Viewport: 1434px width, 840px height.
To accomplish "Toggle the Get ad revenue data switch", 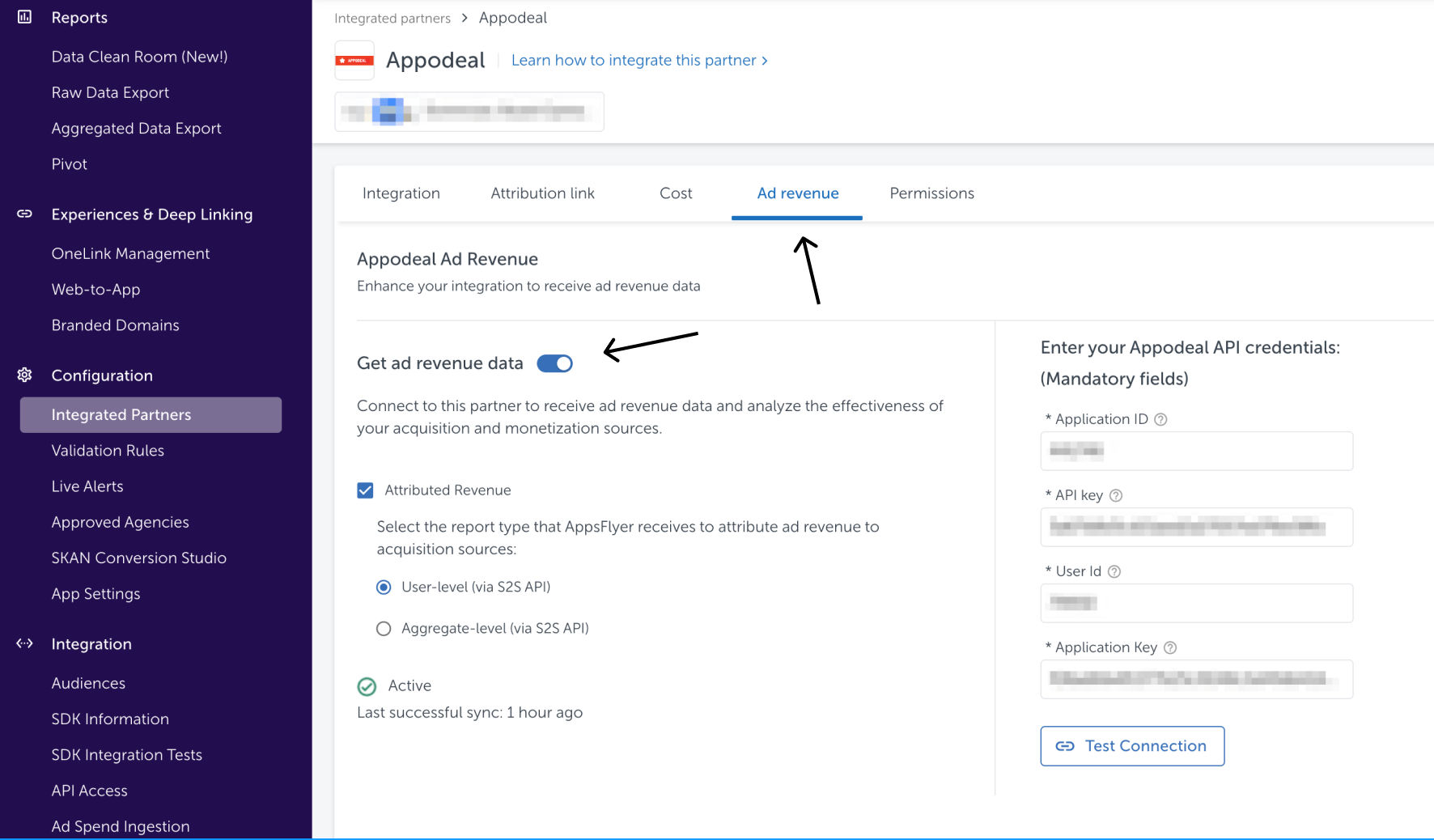I will 555,363.
